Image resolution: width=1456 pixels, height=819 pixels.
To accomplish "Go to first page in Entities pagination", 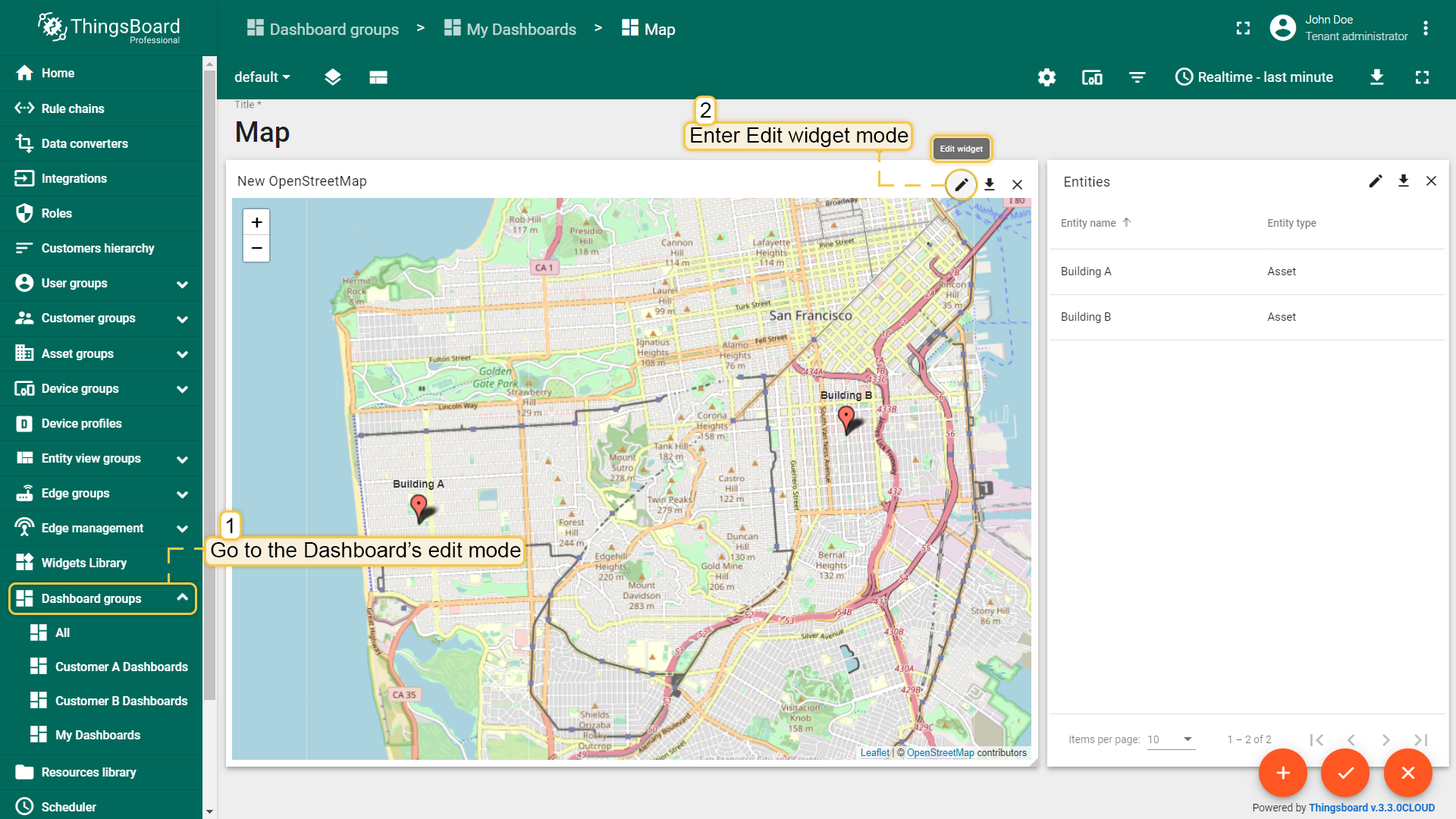I will point(1316,739).
